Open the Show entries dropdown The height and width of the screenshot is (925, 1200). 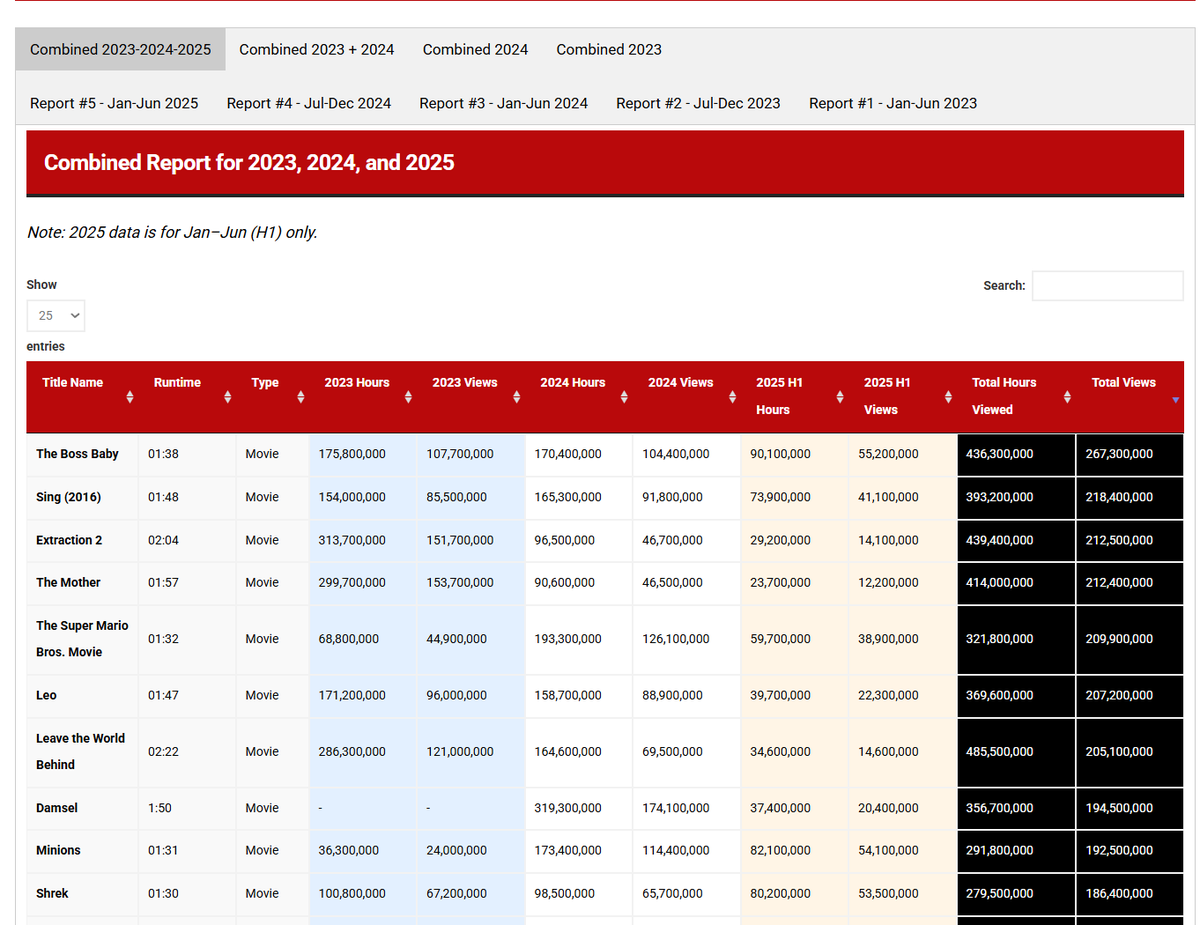pos(55,315)
